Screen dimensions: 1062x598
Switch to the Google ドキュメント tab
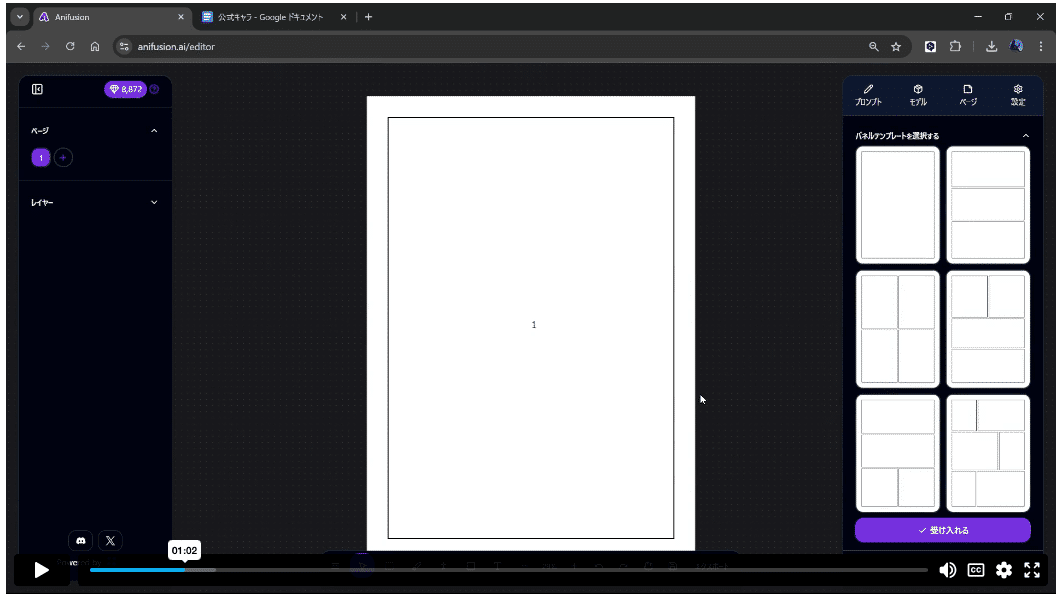pos(274,17)
